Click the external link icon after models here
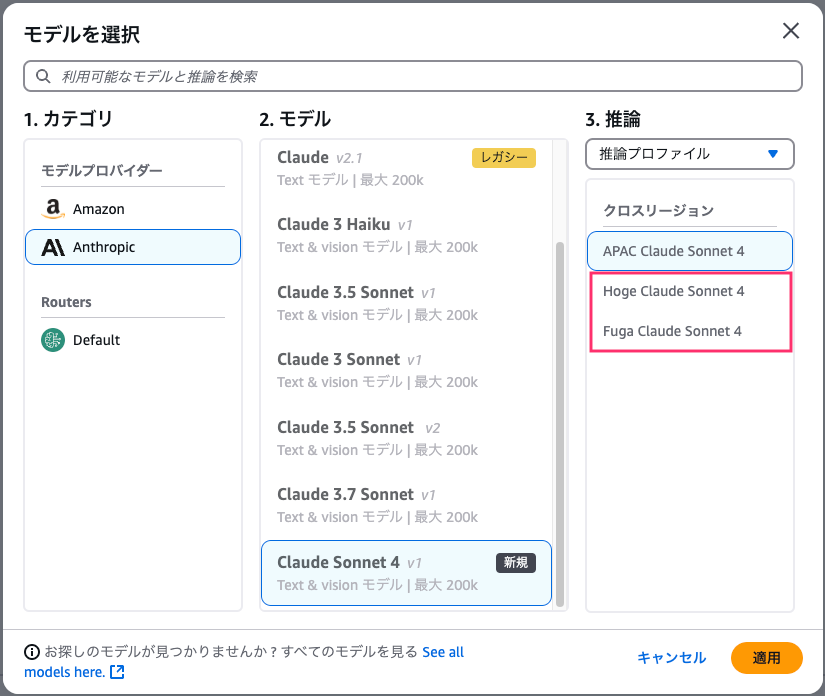 (117, 672)
